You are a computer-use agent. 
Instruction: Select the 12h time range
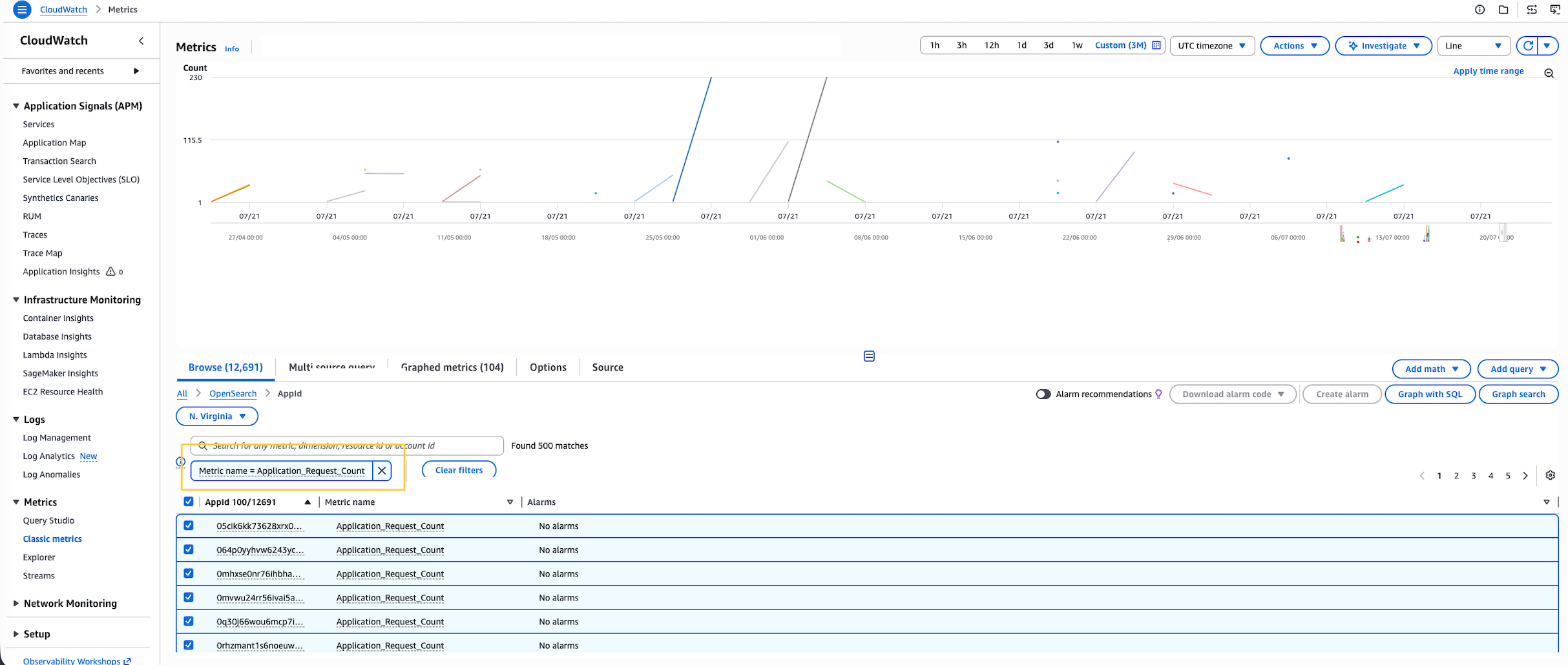point(991,45)
